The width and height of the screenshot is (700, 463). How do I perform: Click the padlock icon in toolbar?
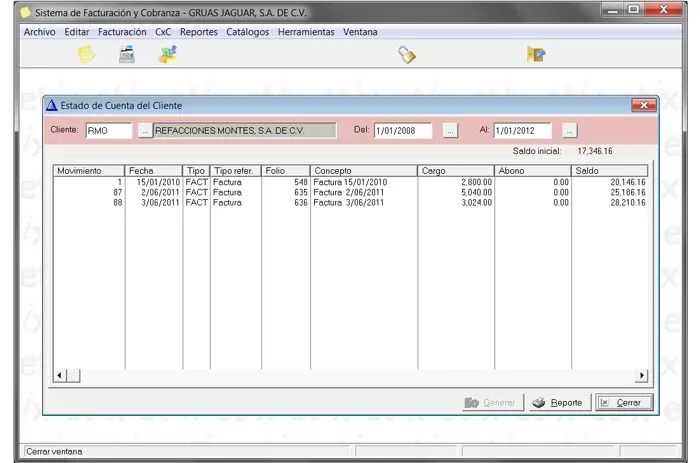(x=407, y=55)
